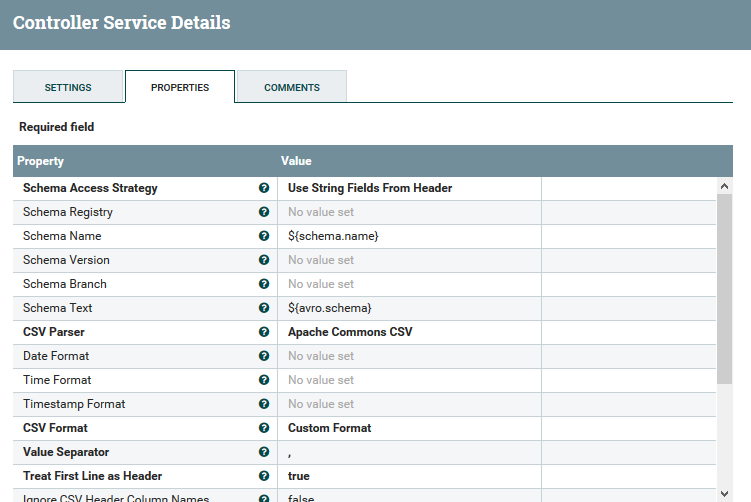This screenshot has height=502, width=751.
Task: Click help icon for Schema Access Strategy
Action: [x=264, y=188]
